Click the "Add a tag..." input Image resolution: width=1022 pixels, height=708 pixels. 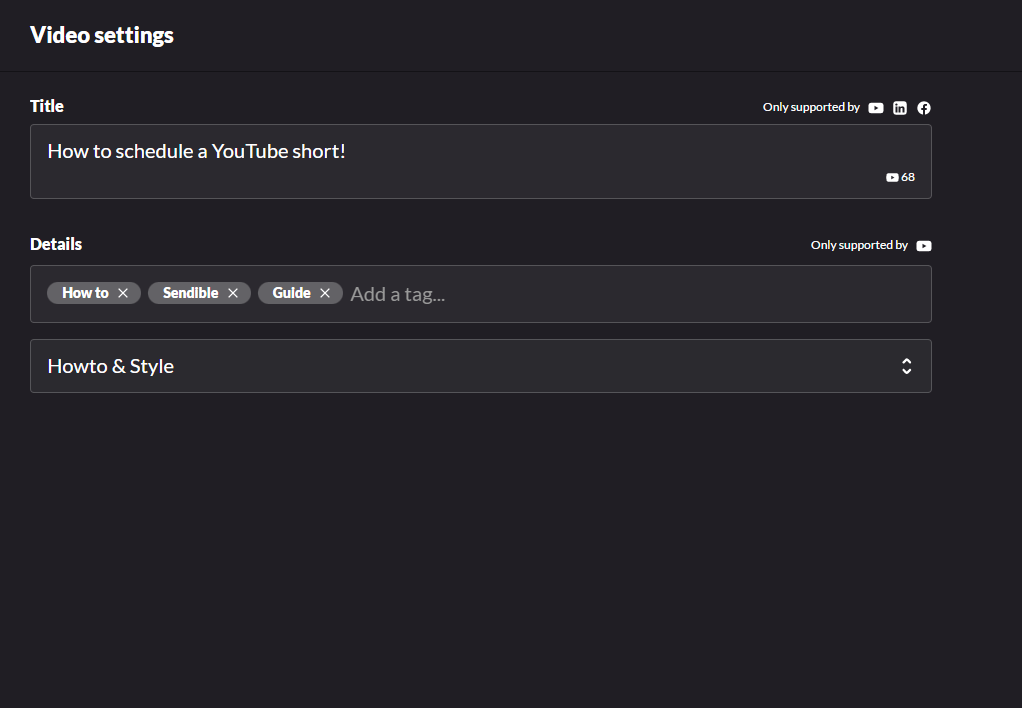(398, 294)
